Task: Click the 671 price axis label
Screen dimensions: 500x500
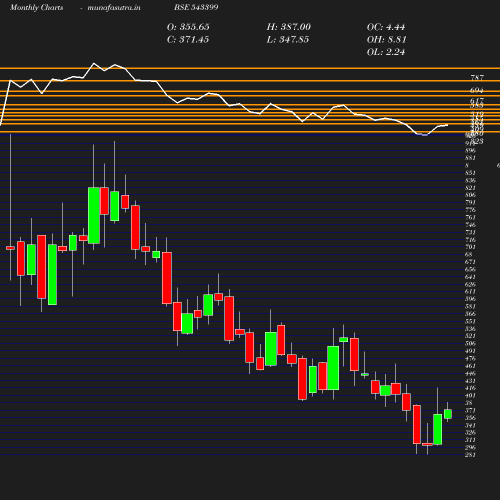Action: point(470,262)
